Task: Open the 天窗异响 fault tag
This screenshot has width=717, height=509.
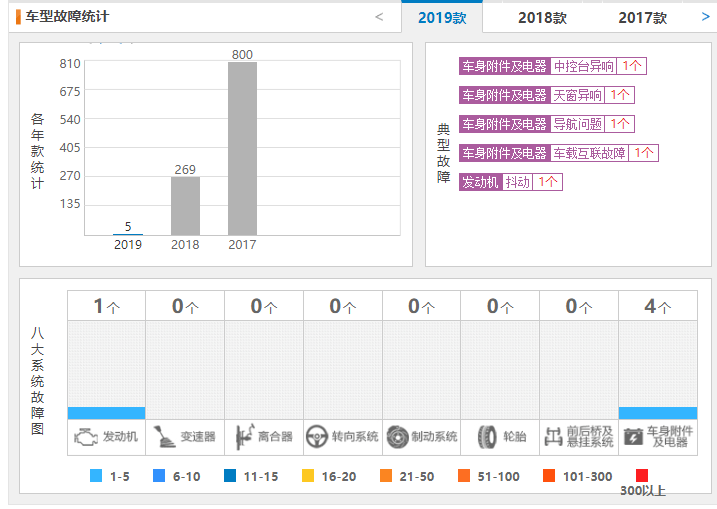Action: 546,95
